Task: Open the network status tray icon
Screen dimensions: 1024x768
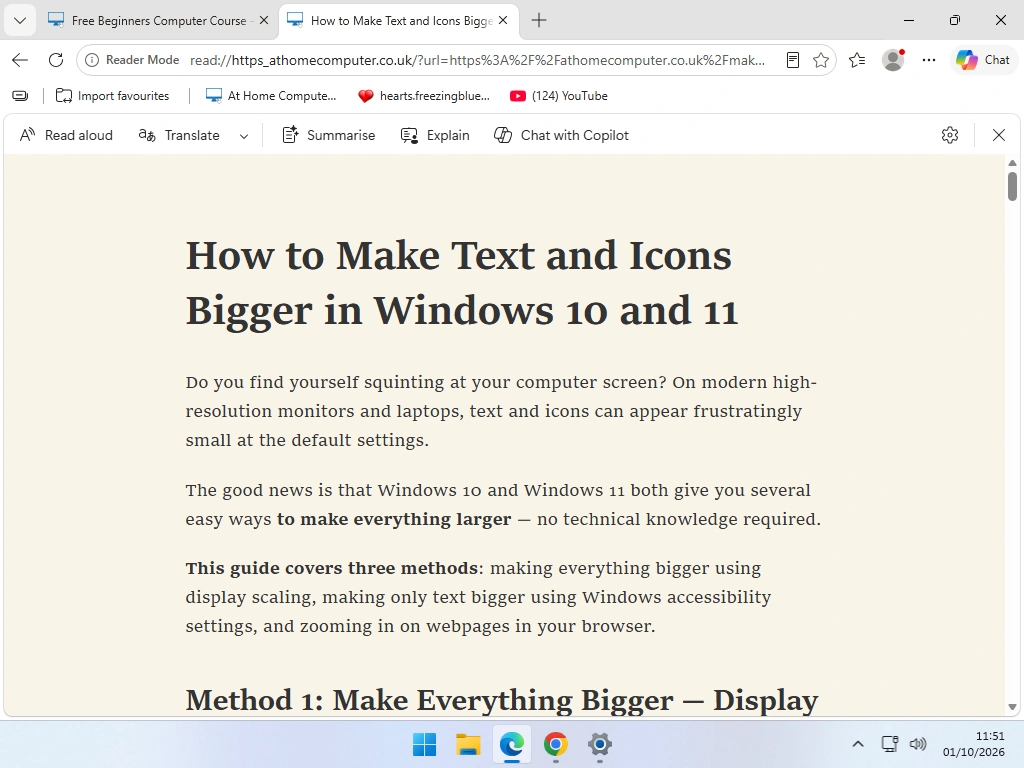Action: pos(889,744)
